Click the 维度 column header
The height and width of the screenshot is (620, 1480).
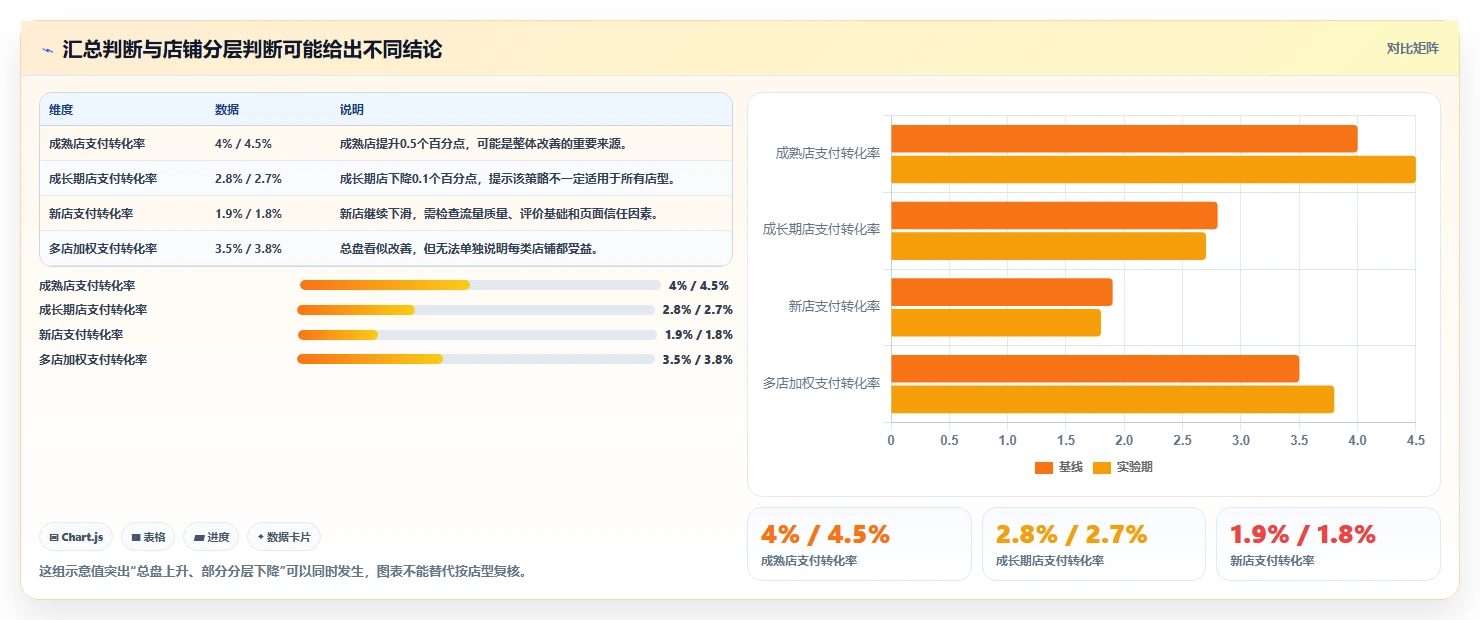click(61, 110)
